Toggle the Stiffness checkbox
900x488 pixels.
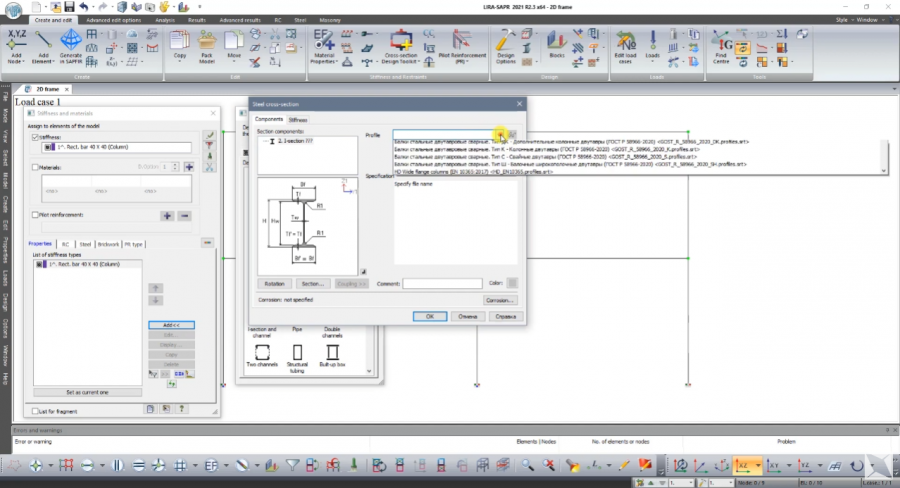[36, 138]
